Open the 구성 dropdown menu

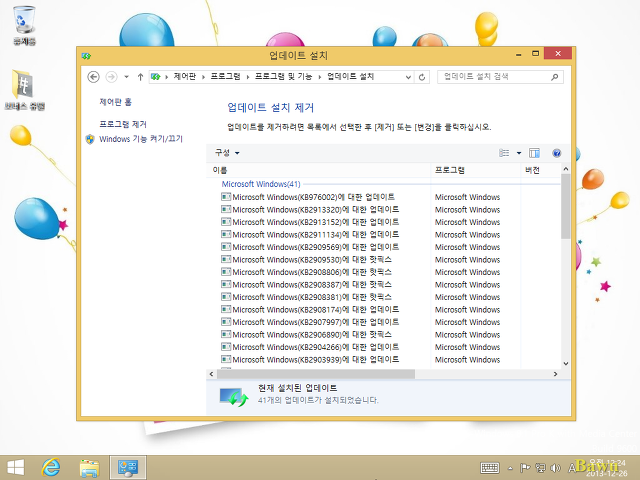point(227,153)
